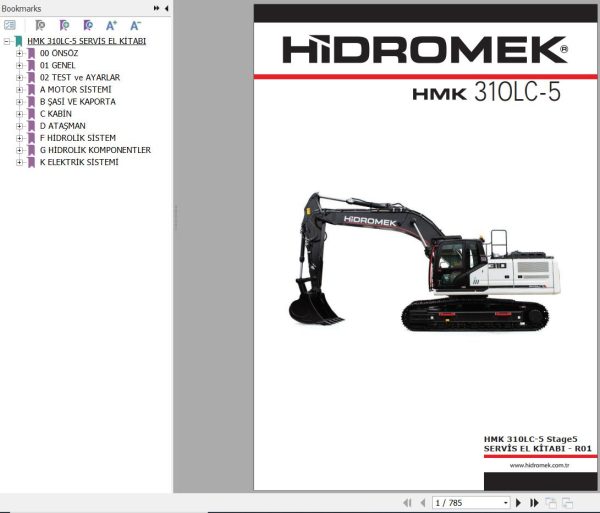The width and height of the screenshot is (600, 513).
Task: Expand the 01 GENEL bookmark
Action: [19, 65]
